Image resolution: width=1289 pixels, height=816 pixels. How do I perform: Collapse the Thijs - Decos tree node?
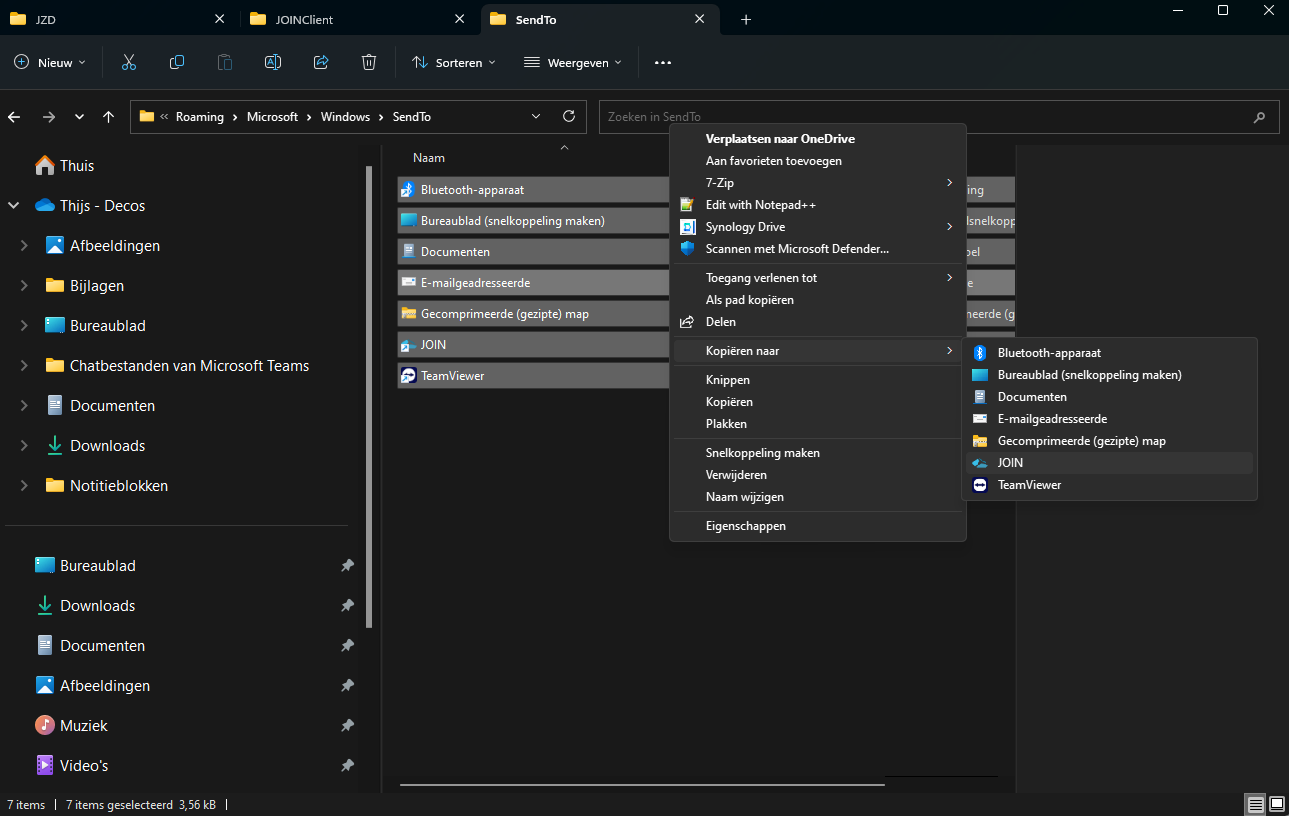(x=14, y=206)
